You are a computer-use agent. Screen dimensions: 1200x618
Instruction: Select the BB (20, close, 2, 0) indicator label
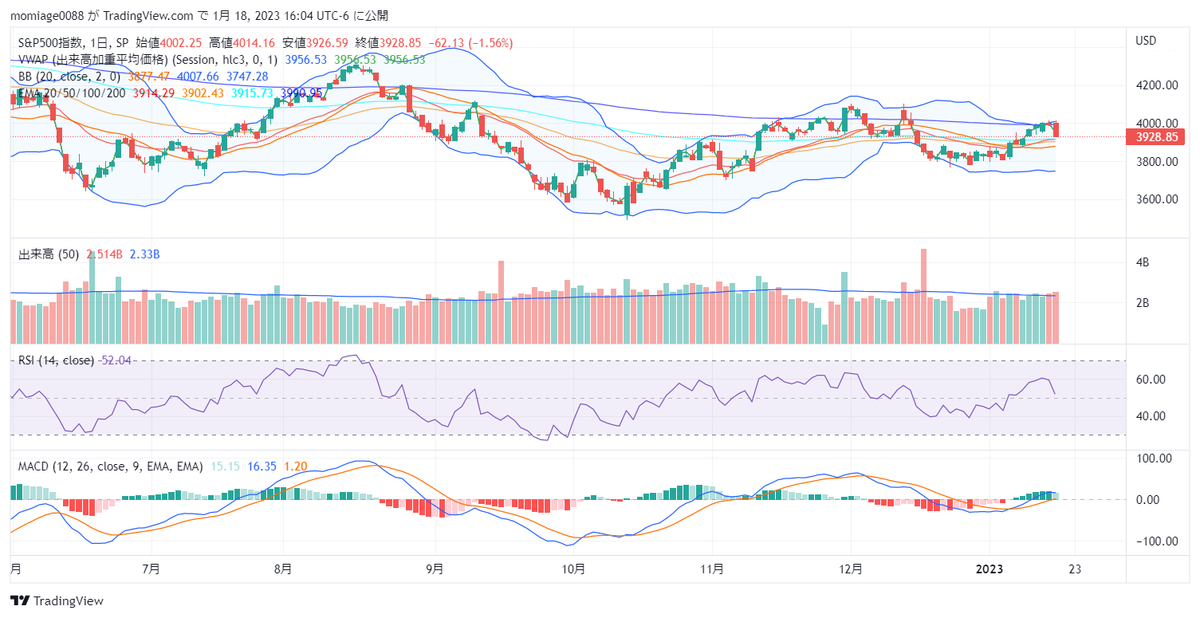click(x=70, y=76)
